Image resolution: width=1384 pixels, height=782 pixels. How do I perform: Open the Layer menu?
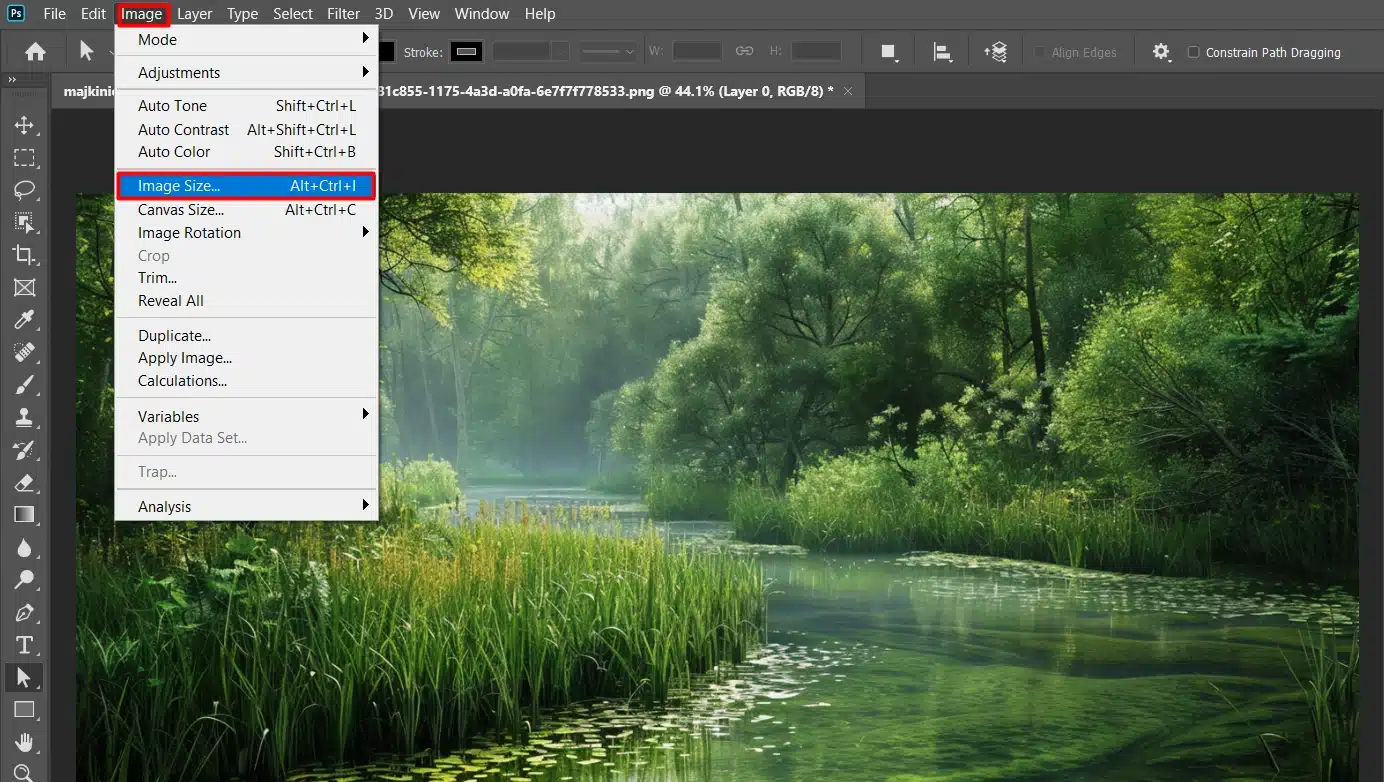tap(194, 14)
